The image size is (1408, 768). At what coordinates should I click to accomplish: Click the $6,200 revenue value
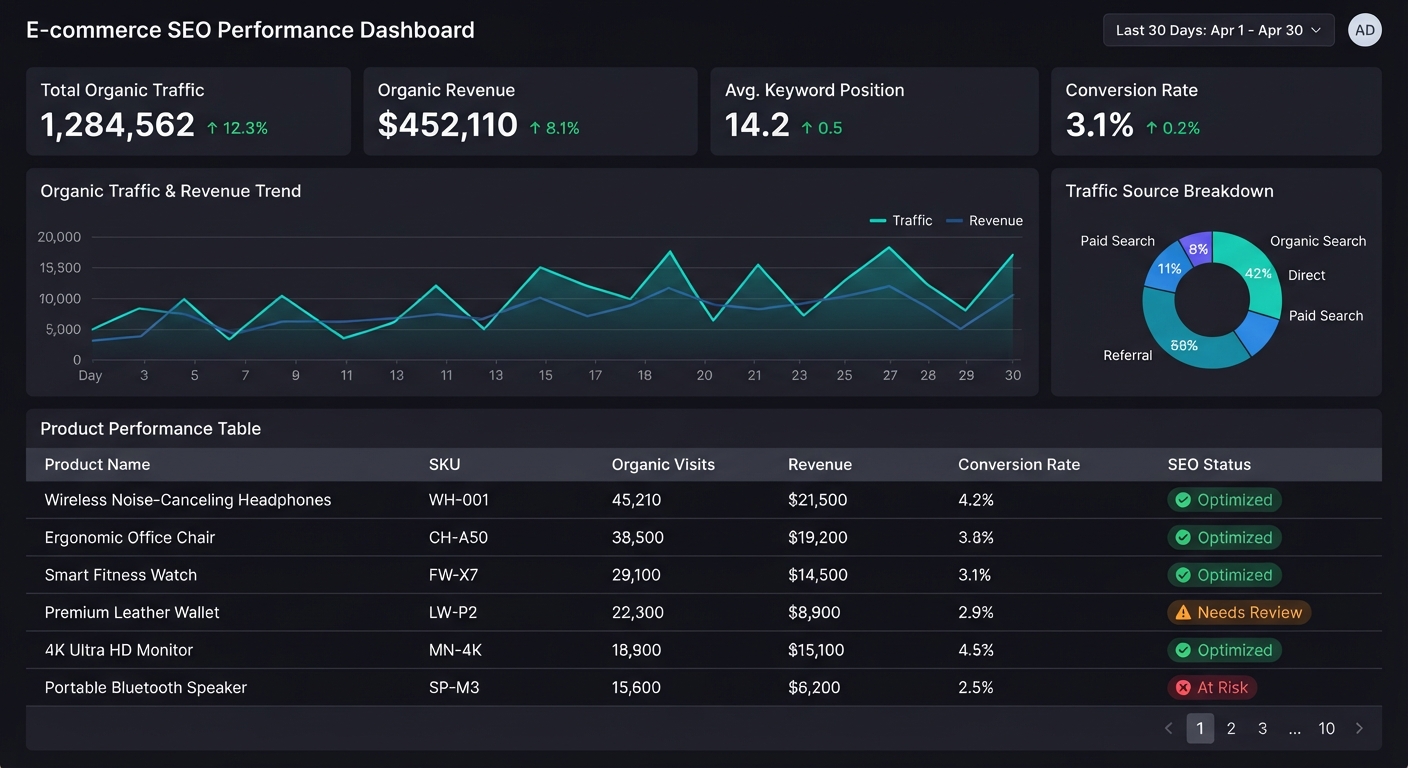click(x=814, y=687)
